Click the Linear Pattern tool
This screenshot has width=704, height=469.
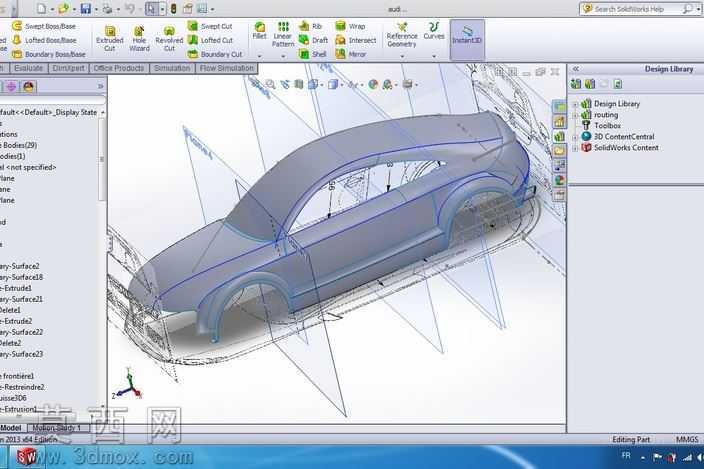pyautogui.click(x=283, y=35)
